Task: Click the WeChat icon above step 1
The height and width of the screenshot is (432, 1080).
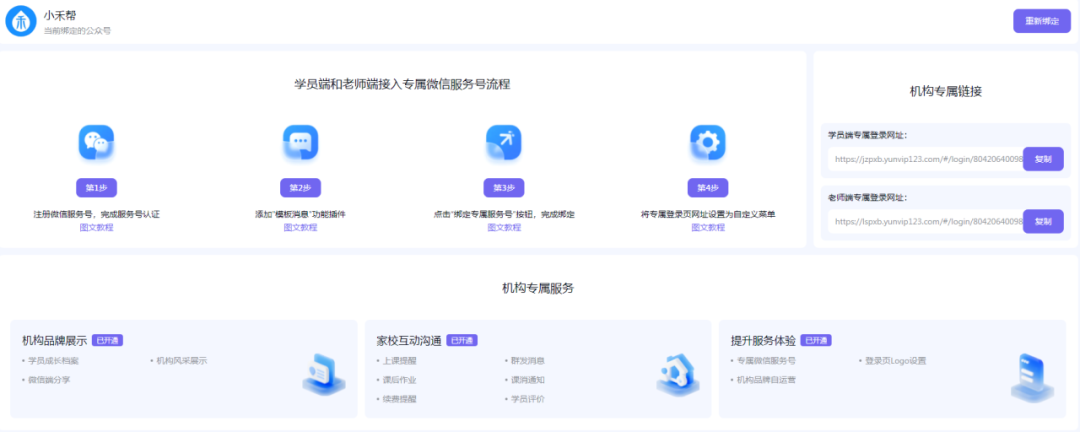Action: point(96,143)
